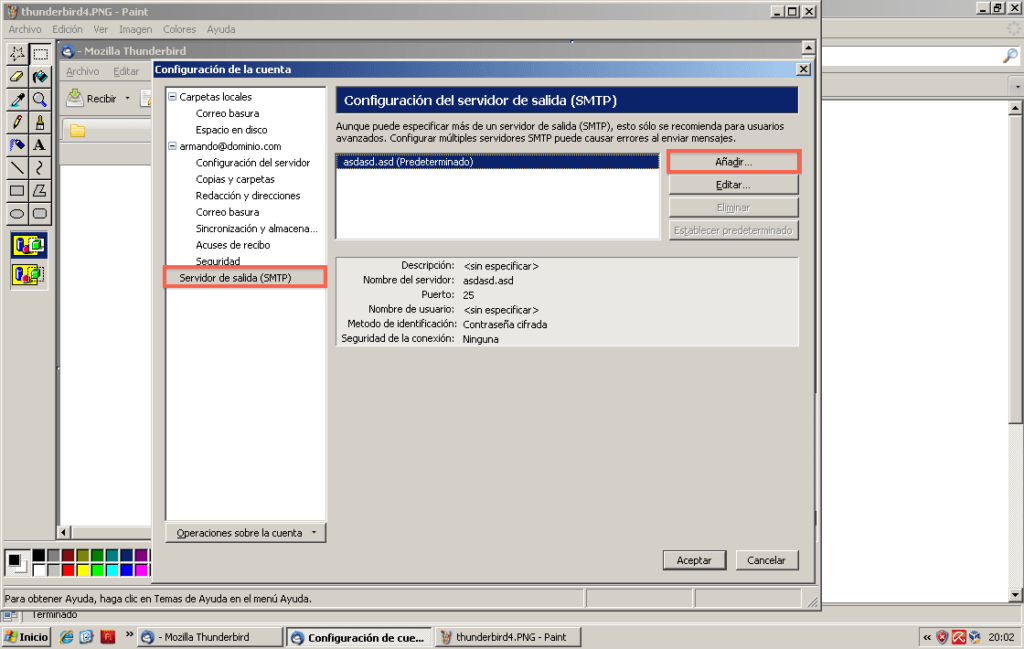Image resolution: width=1024 pixels, height=649 pixels.
Task: Collapse the armando@dominio.com account node
Action: [172, 146]
